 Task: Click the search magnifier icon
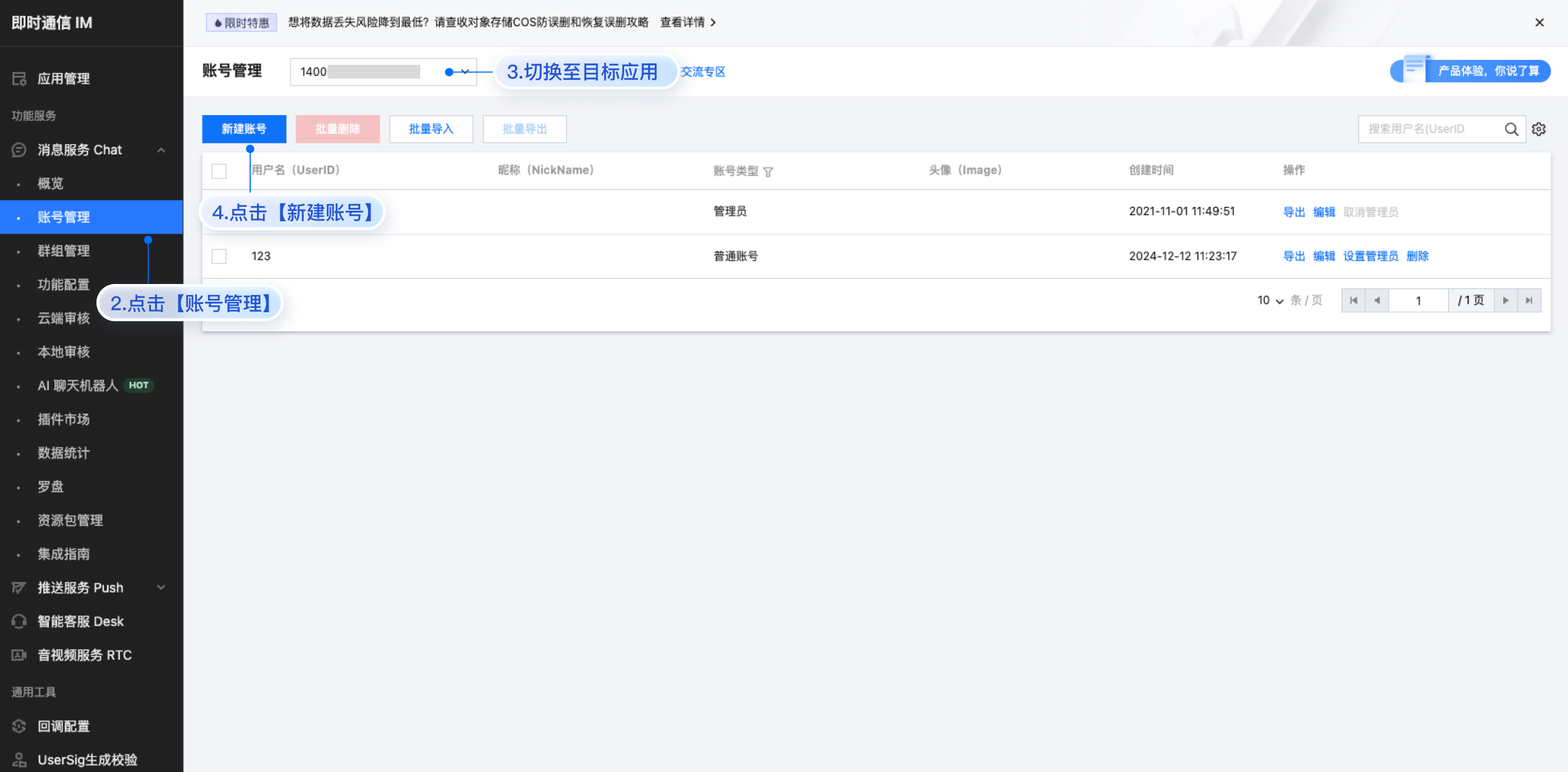coord(1511,129)
